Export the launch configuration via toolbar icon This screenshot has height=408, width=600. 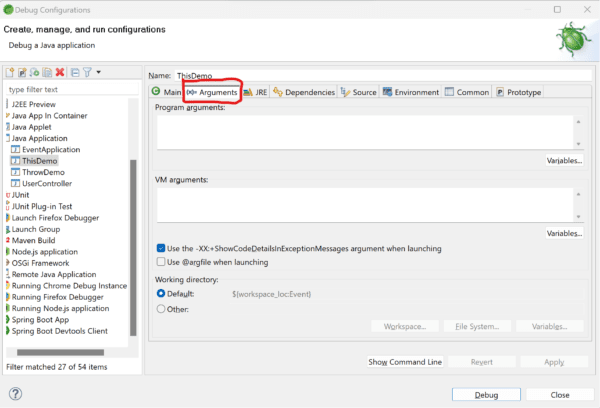[x=34, y=73]
